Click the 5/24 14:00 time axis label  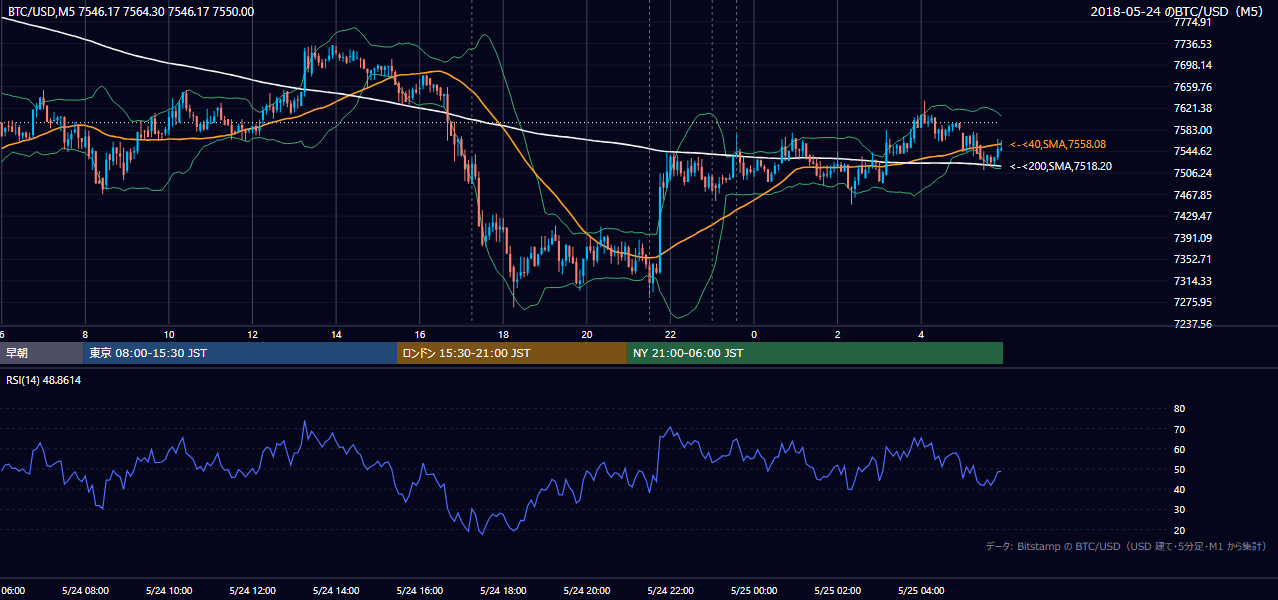pyautogui.click(x=336, y=590)
